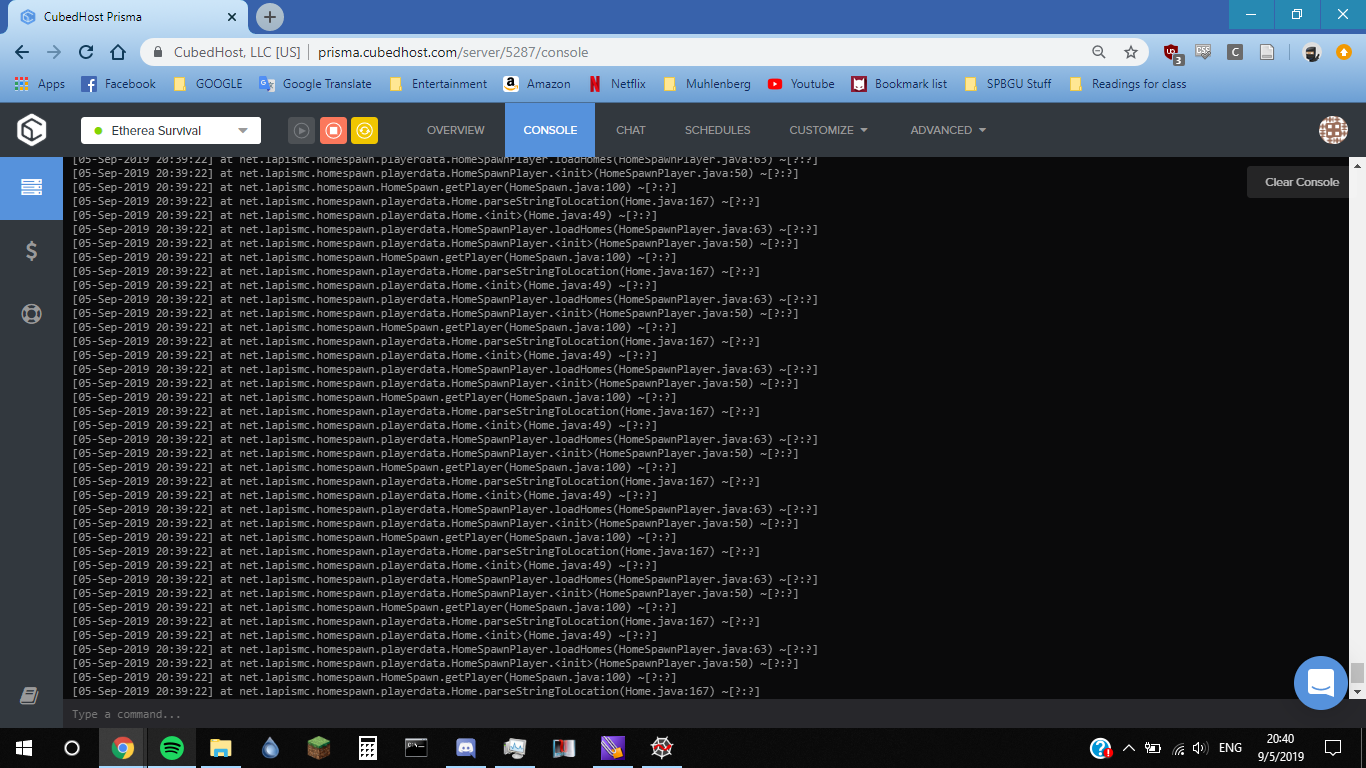Open Spotify from the taskbar
Viewport: 1366px width, 768px height.
171,747
